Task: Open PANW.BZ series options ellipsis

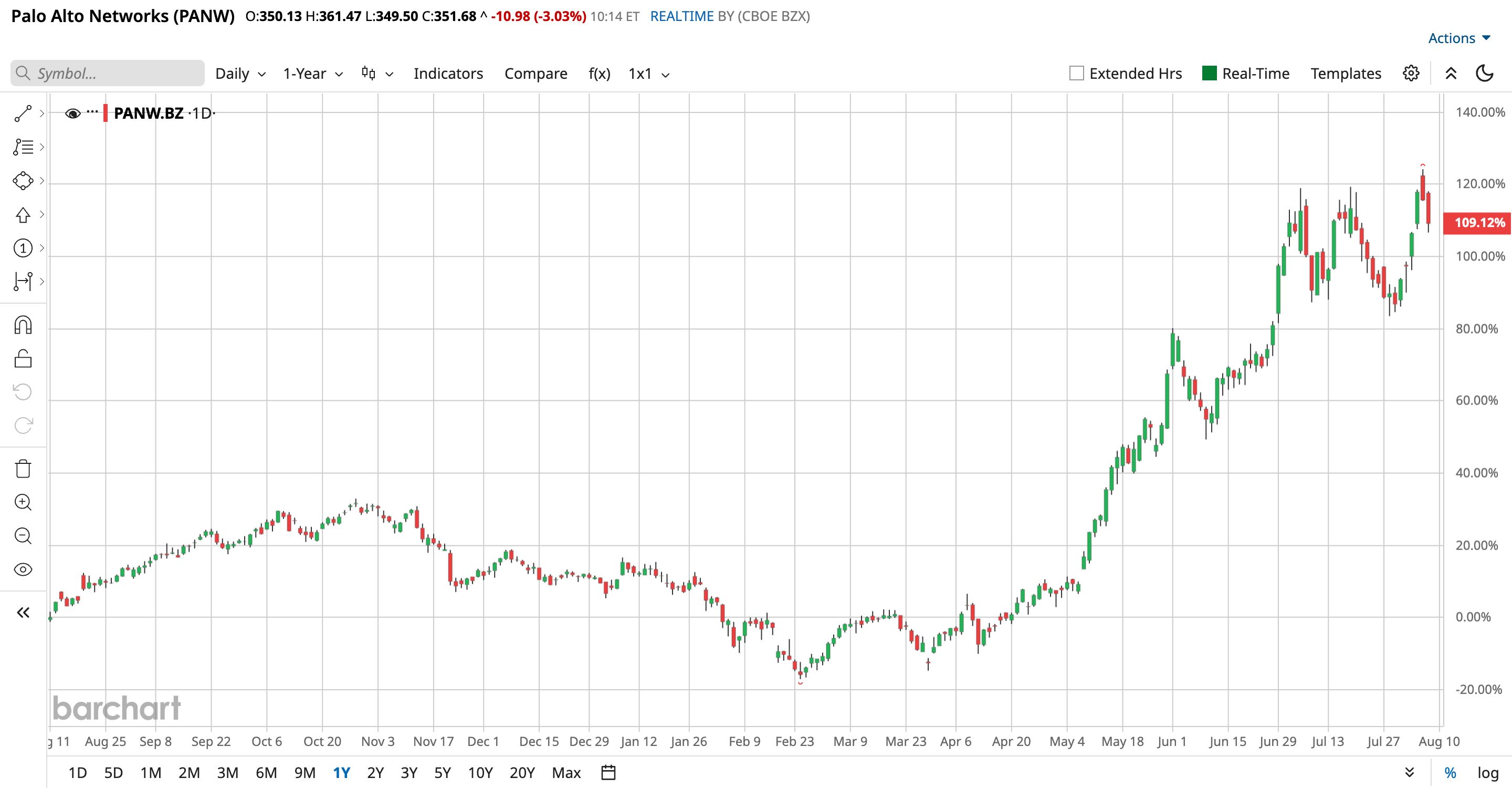Action: (x=92, y=111)
